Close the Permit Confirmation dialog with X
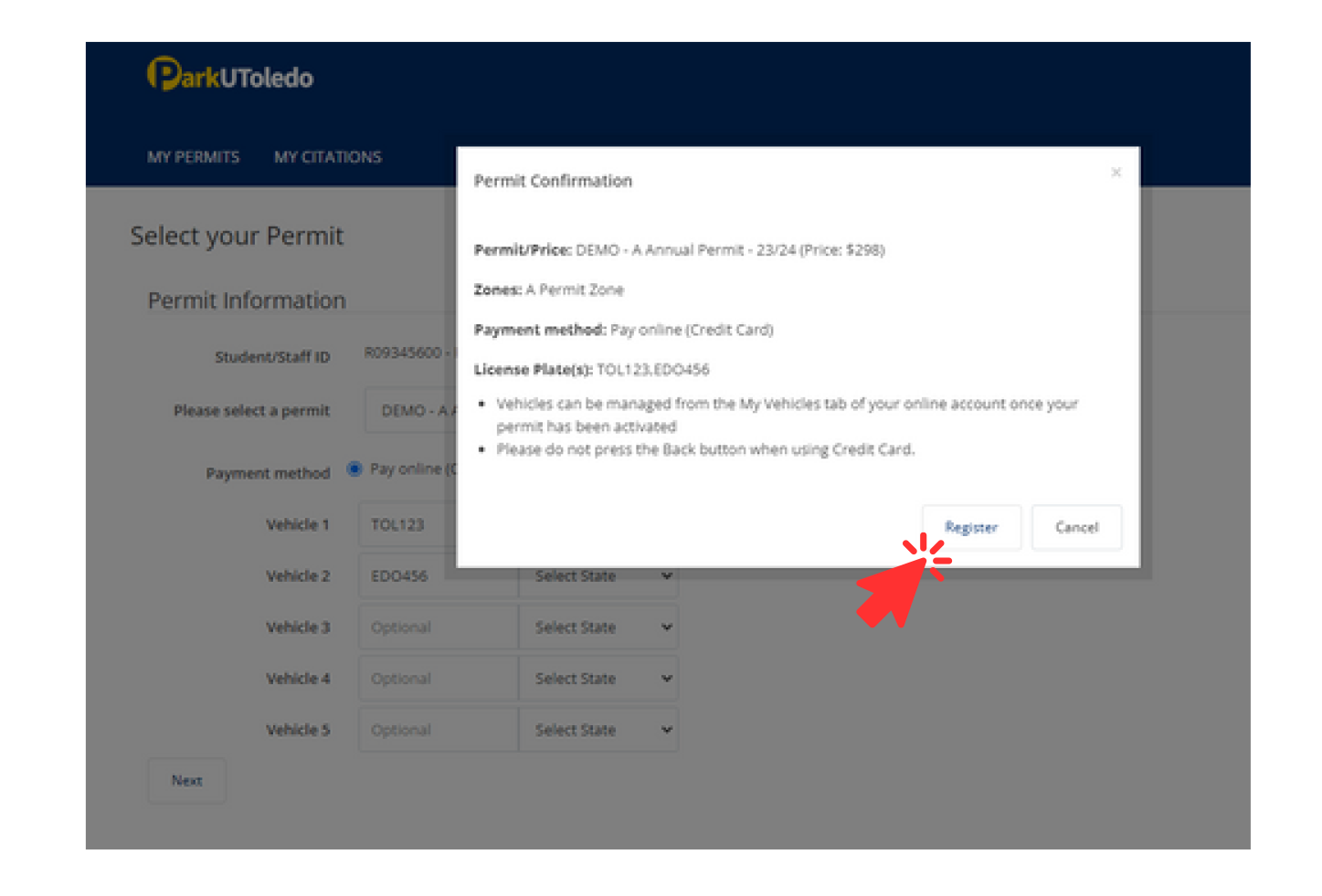The width and height of the screenshot is (1322, 896). point(1116,173)
